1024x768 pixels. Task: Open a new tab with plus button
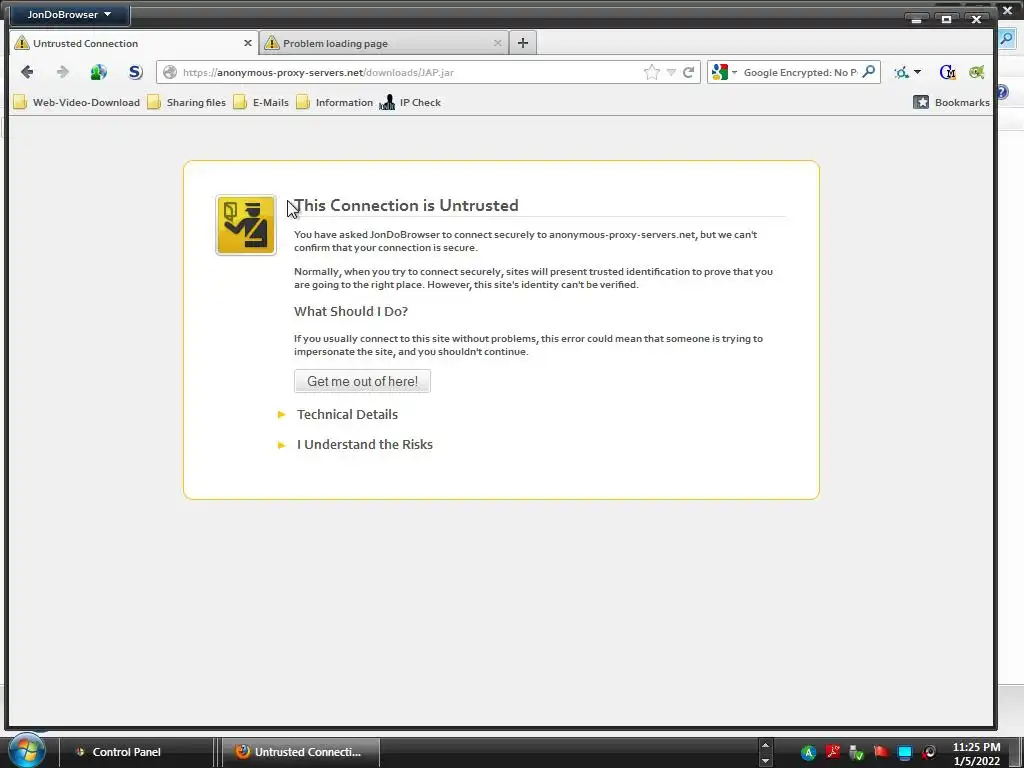(522, 43)
